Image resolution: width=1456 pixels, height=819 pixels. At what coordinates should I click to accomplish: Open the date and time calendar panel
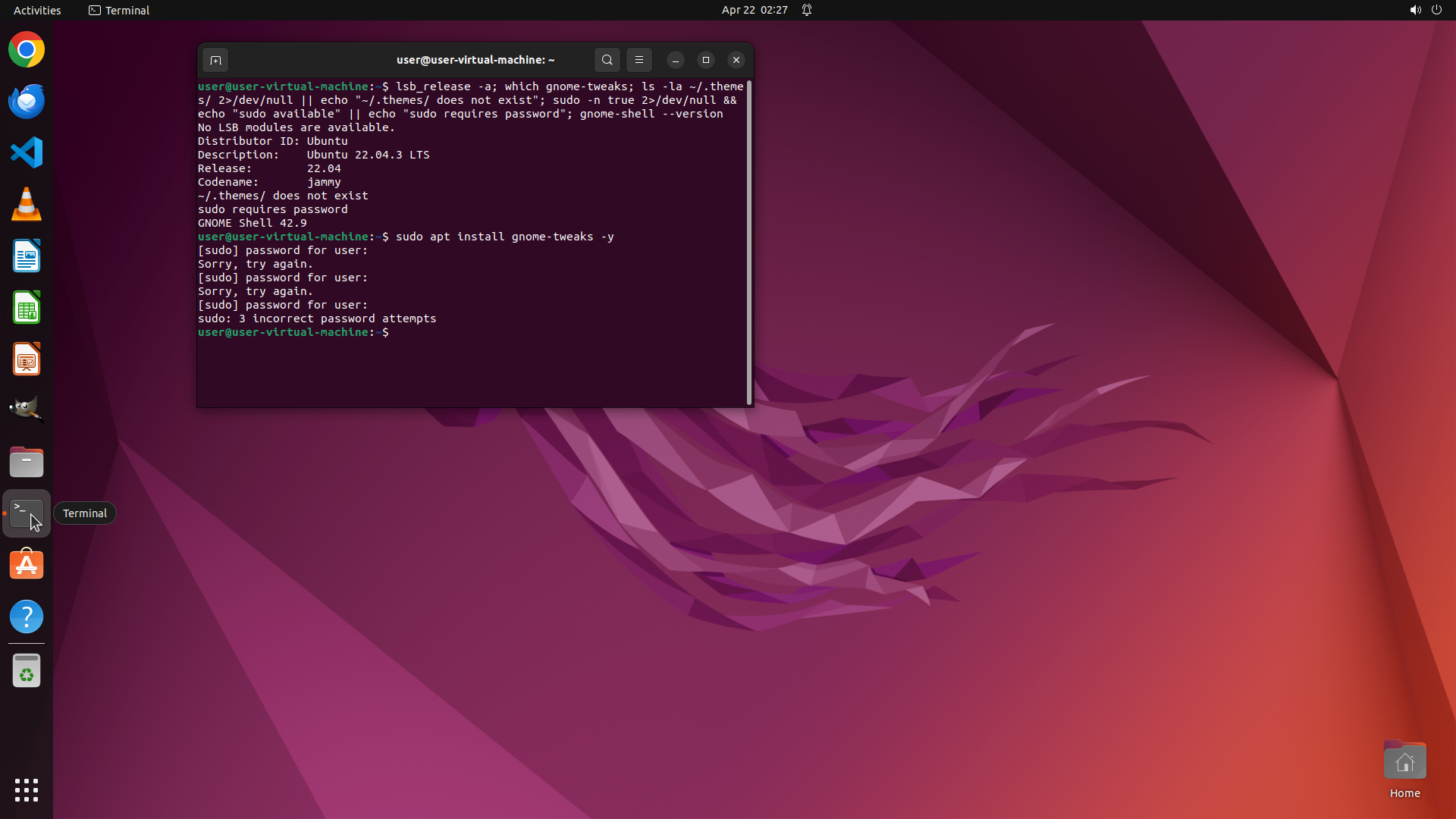[x=754, y=10]
